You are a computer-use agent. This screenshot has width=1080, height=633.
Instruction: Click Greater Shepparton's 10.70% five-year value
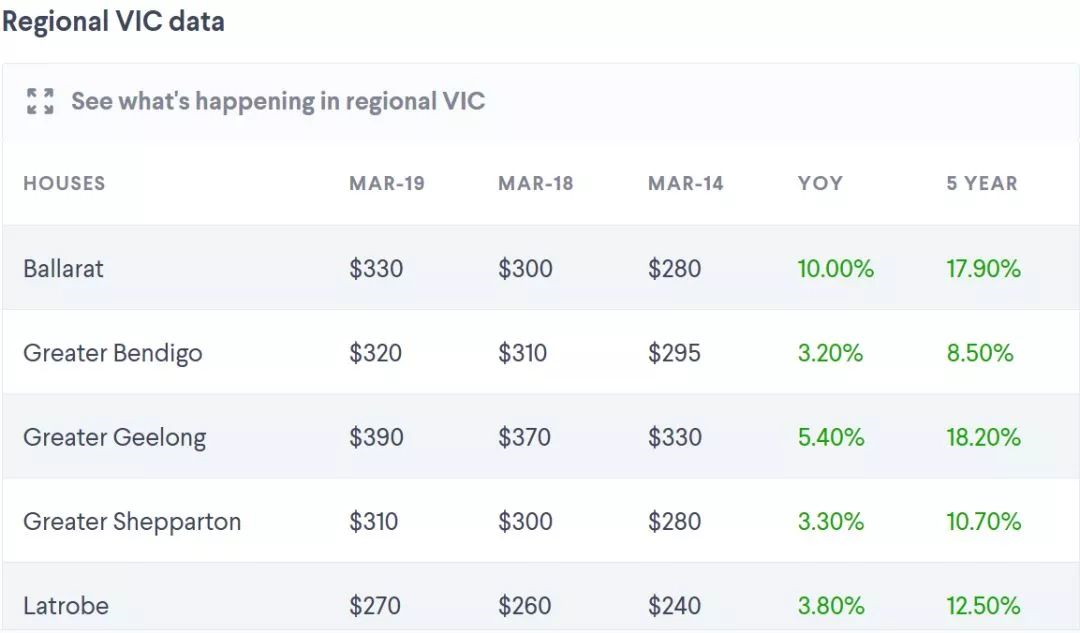983,521
